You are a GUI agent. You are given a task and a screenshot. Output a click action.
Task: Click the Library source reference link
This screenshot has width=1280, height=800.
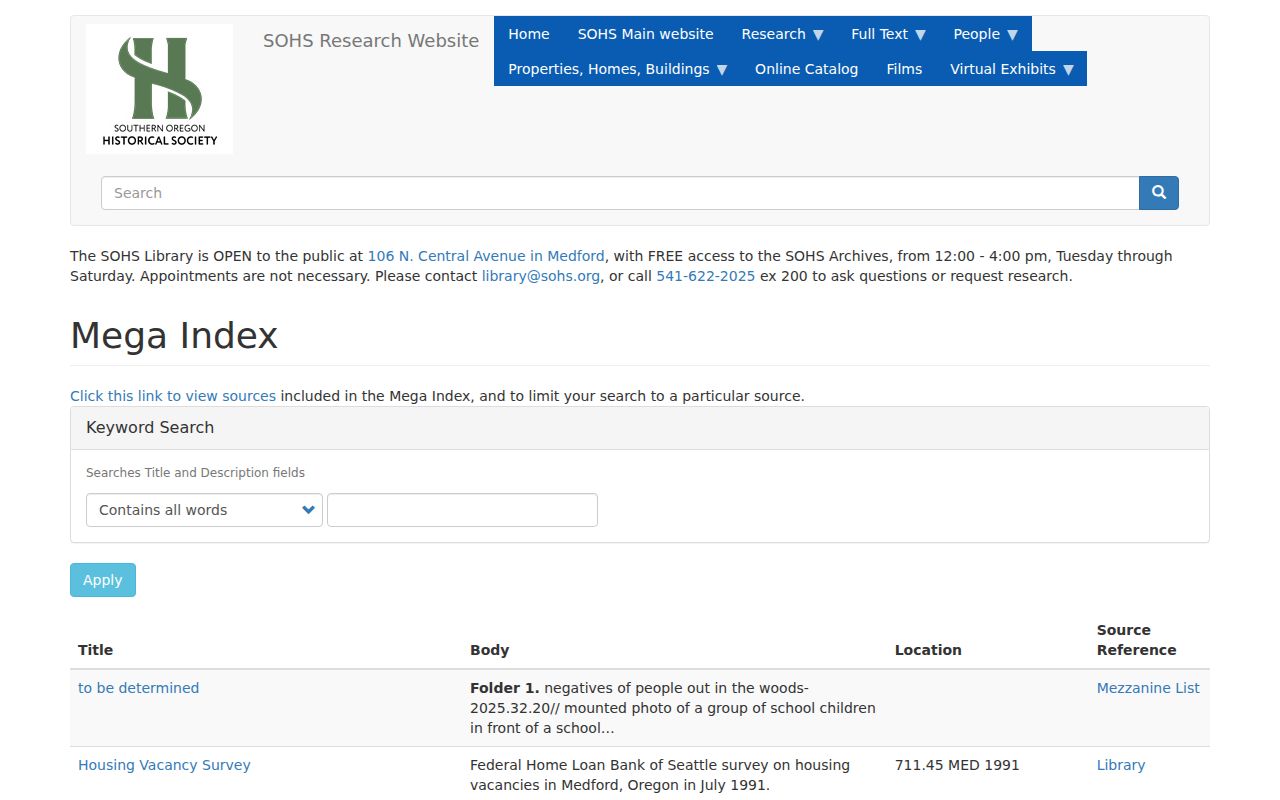(1121, 765)
